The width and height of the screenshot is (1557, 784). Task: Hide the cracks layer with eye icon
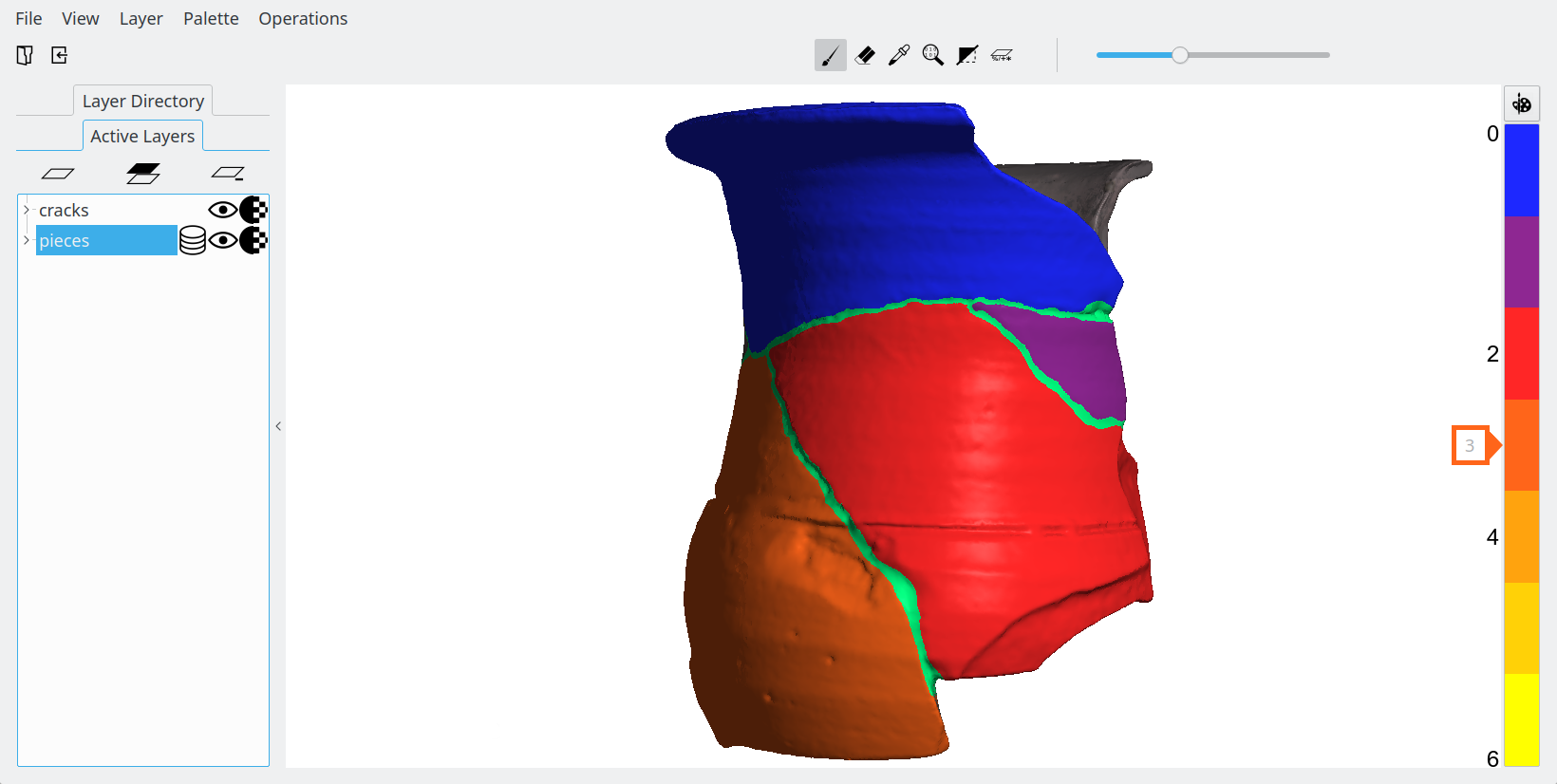222,210
